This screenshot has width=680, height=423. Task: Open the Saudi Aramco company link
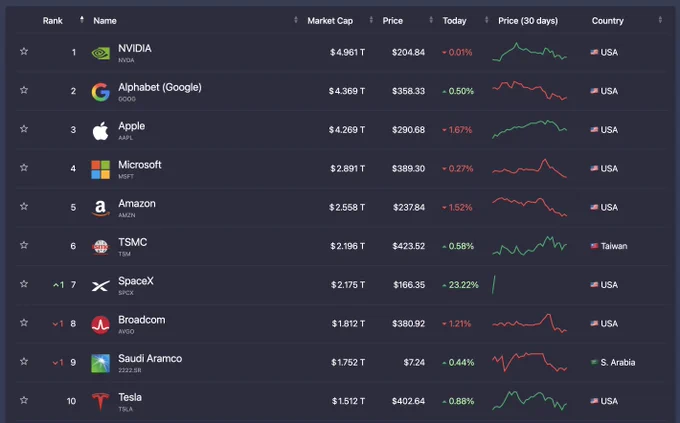150,358
